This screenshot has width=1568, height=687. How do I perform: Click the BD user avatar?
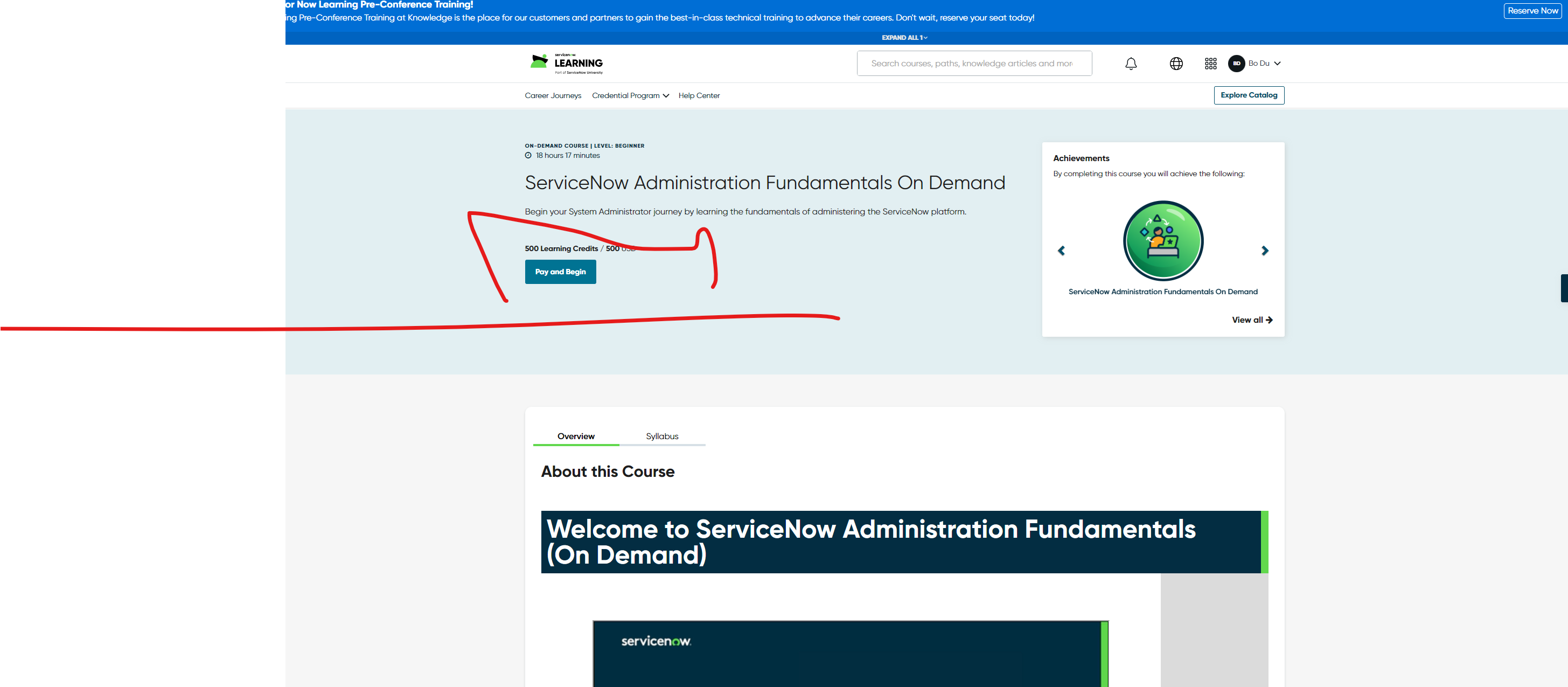click(x=1236, y=64)
